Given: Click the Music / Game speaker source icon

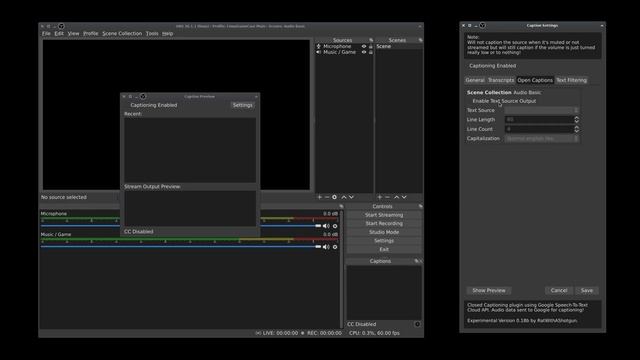Looking at the screenshot, I should (x=319, y=52).
